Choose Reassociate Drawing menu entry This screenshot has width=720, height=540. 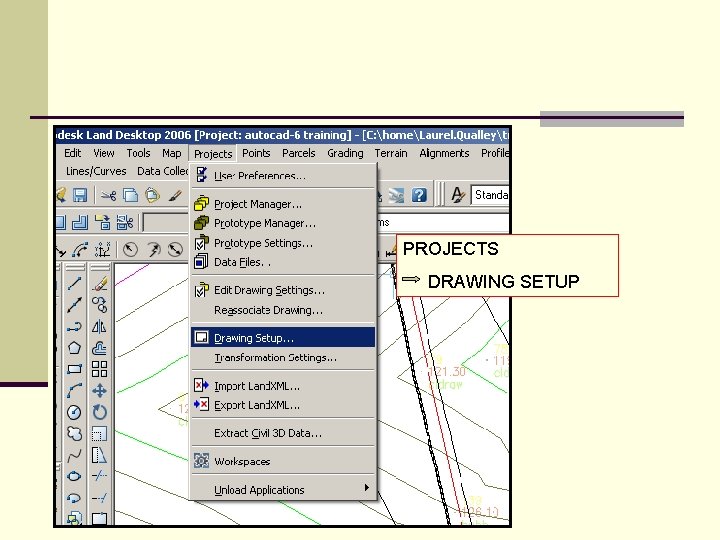tap(283, 310)
